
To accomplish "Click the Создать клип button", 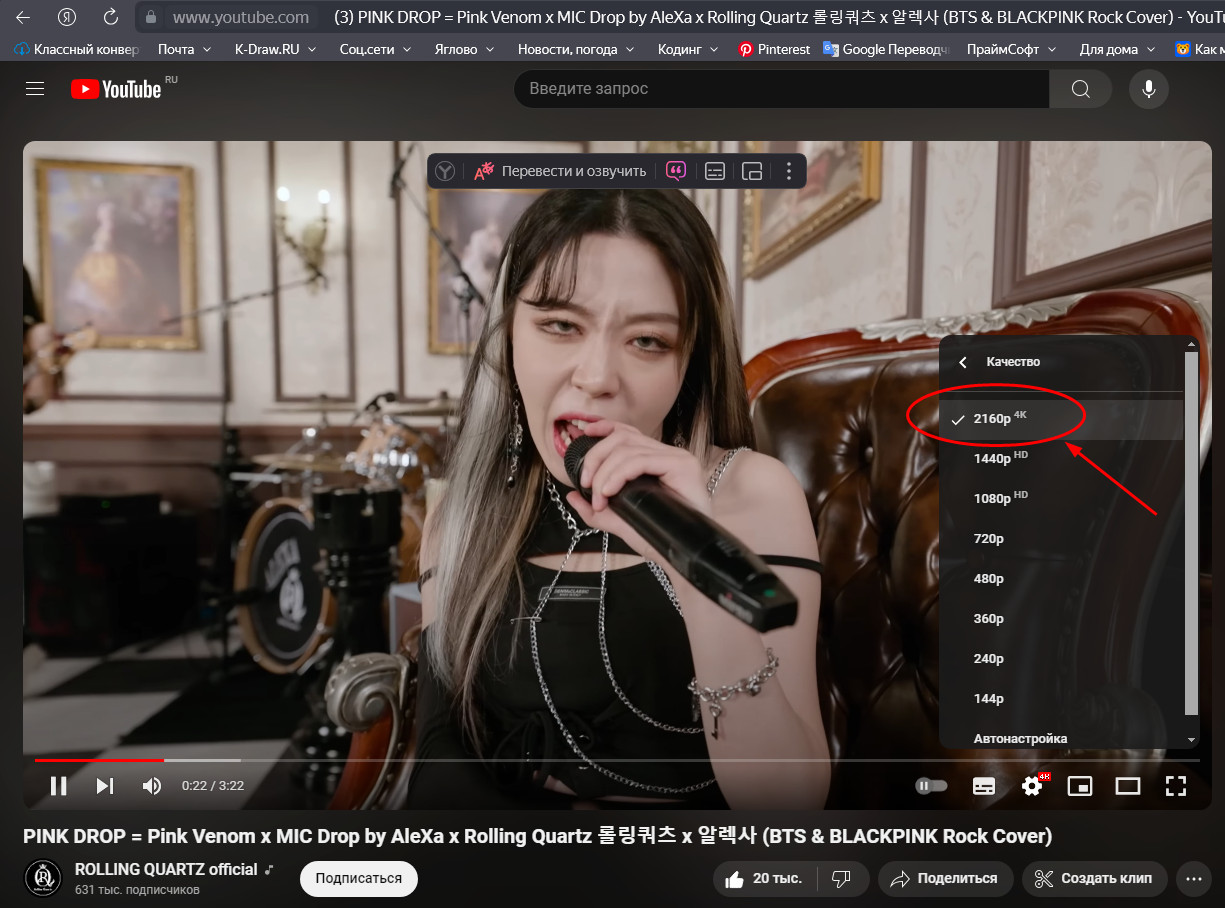I will [x=1094, y=879].
